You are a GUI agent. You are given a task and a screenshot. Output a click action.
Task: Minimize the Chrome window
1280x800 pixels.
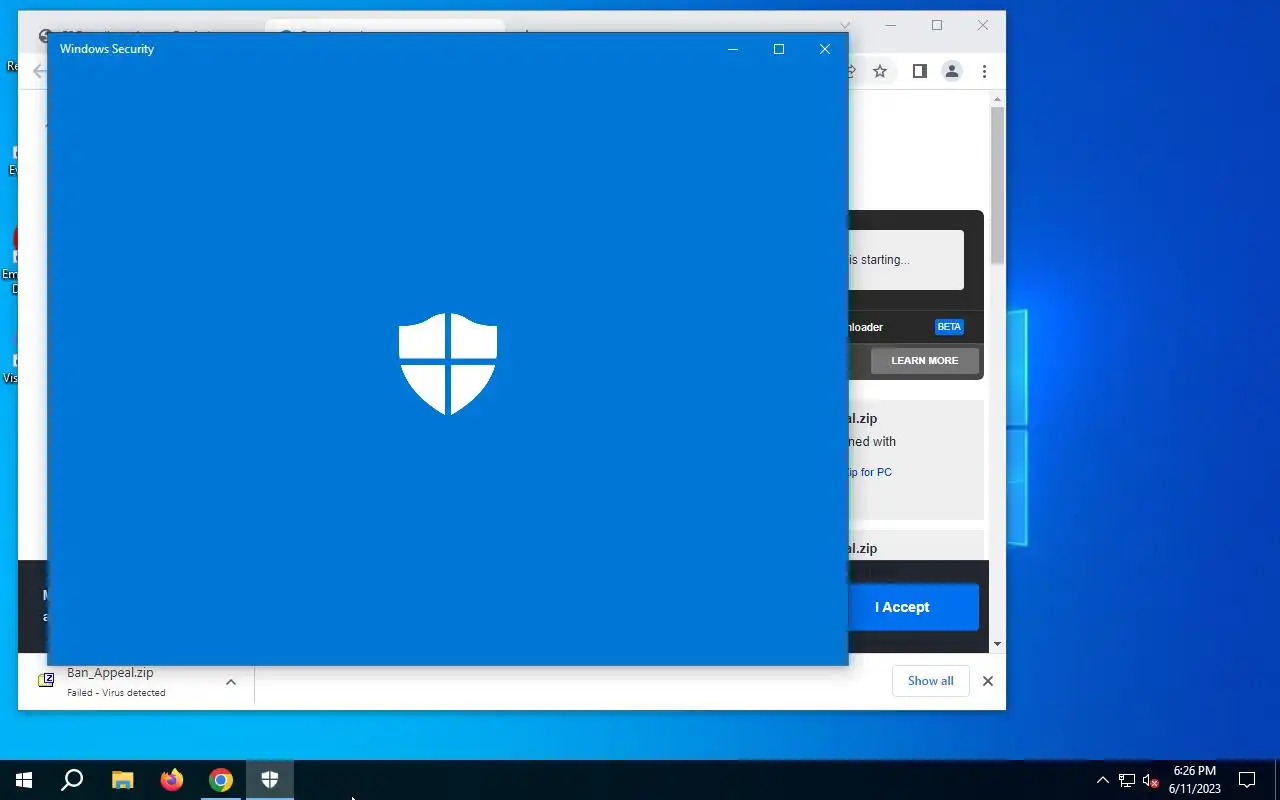891,26
